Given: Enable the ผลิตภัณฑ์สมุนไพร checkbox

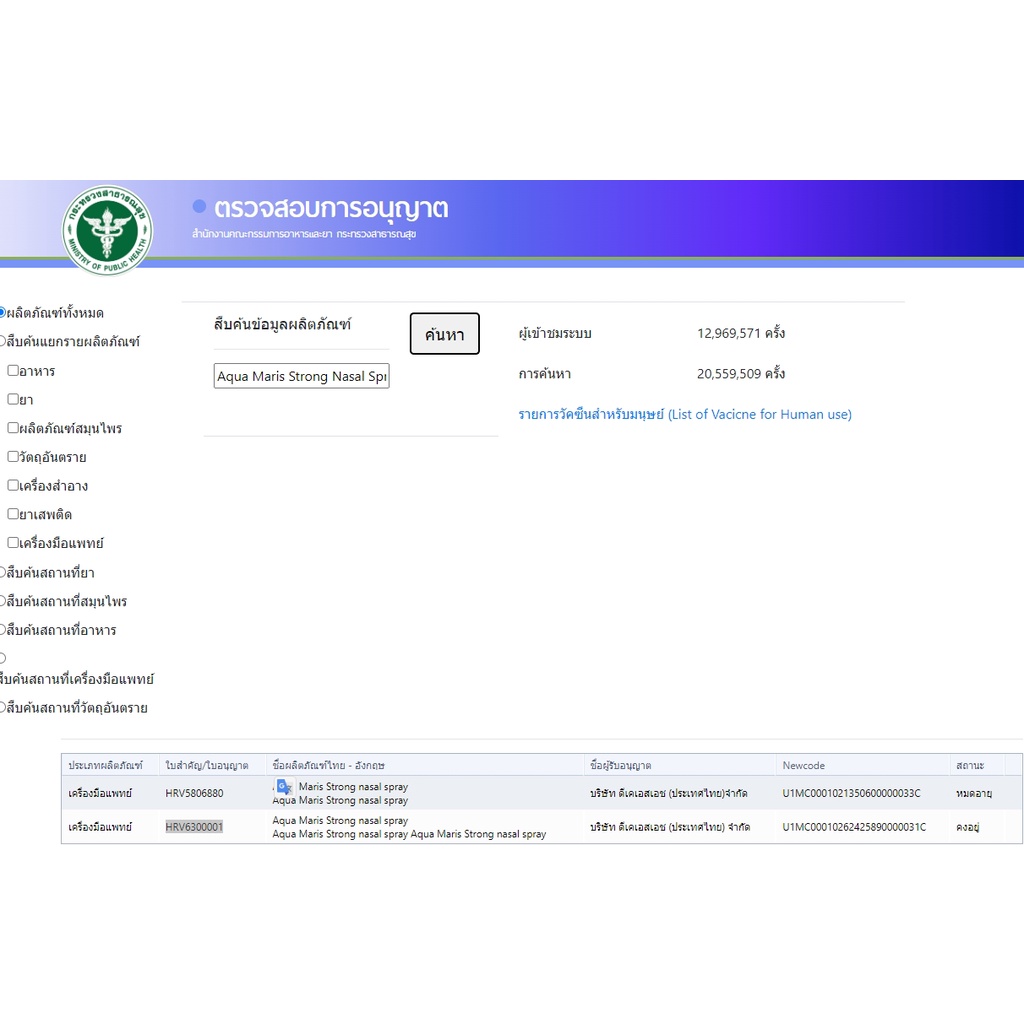Looking at the screenshot, I should point(13,428).
